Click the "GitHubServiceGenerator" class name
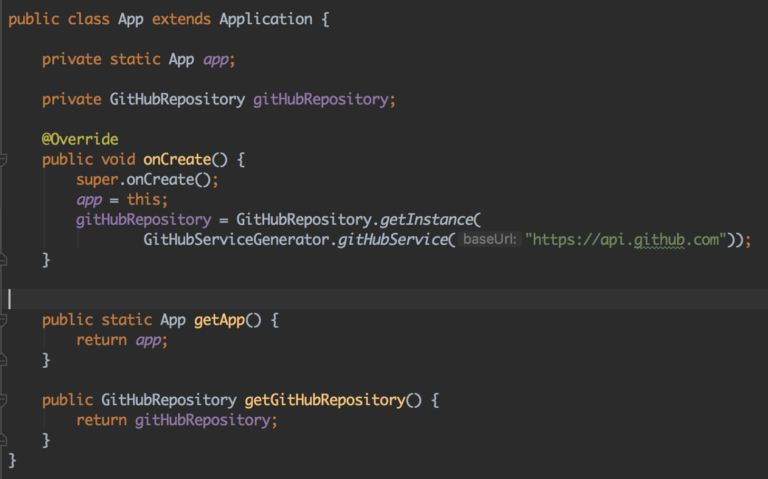Viewport: 768px width, 479px height. 236,240
